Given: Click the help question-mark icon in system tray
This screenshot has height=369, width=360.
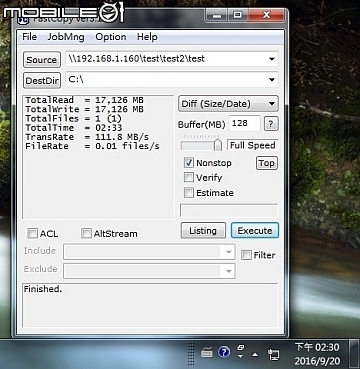Looking at the screenshot, I should pyautogui.click(x=224, y=352).
